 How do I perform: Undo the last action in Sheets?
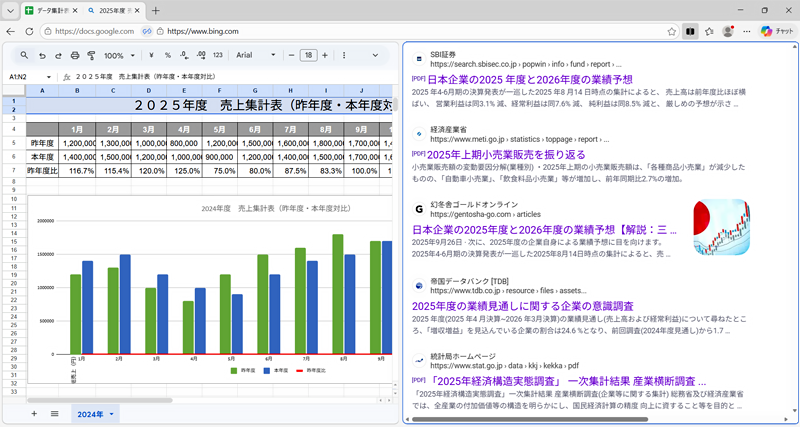(42, 55)
